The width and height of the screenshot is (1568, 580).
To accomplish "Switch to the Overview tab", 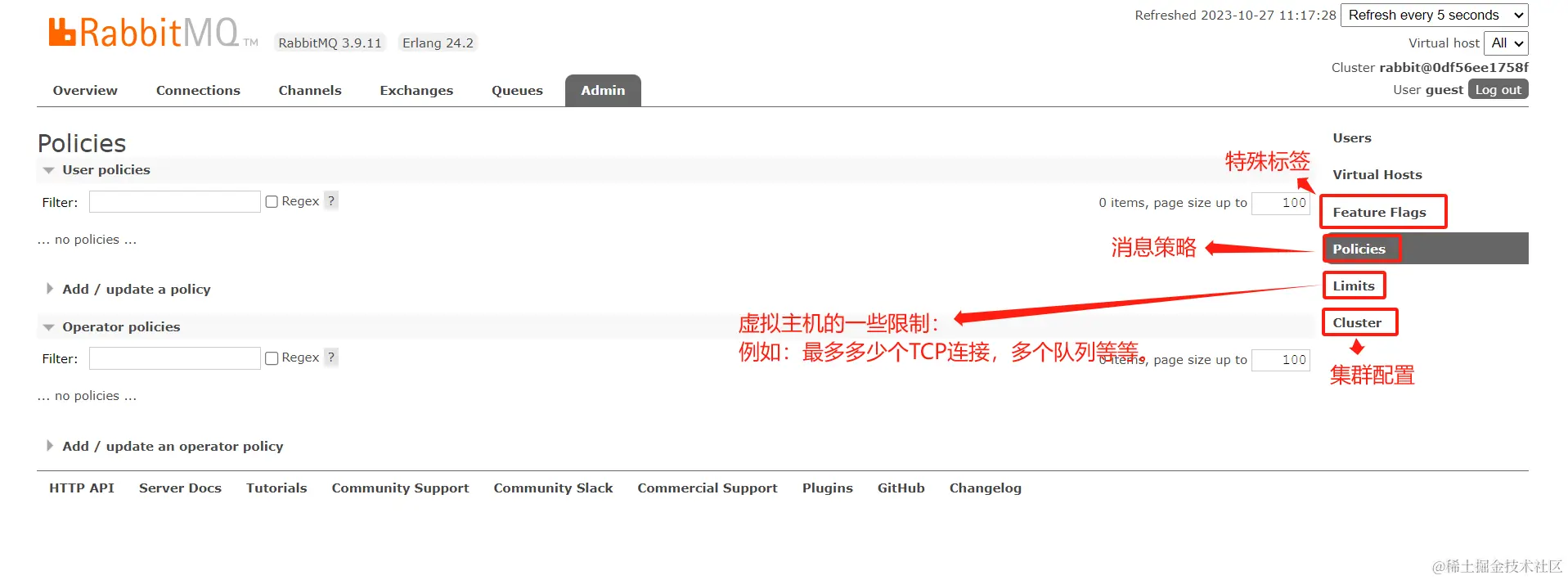I will coord(85,91).
